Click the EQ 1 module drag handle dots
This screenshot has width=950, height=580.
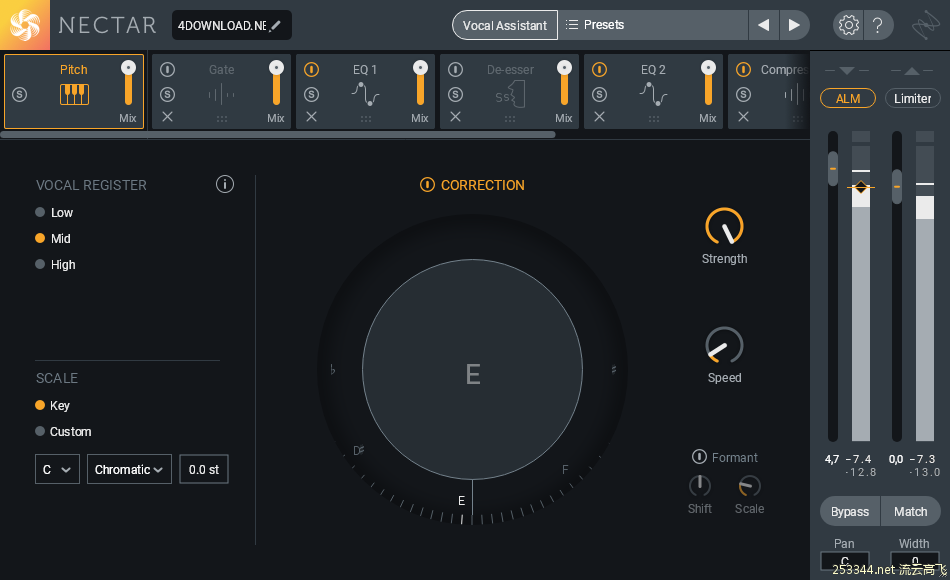366,119
